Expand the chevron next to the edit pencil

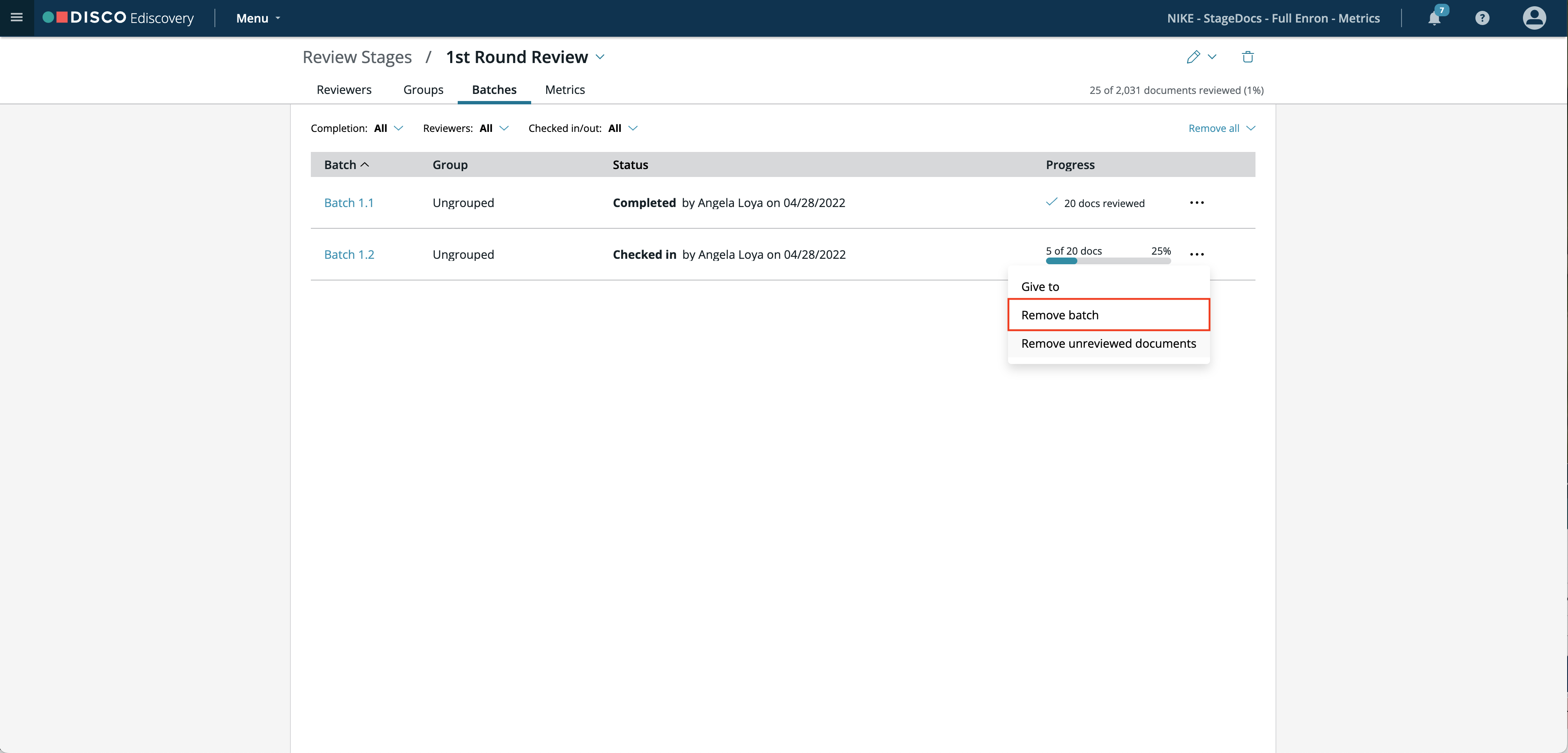1212,57
